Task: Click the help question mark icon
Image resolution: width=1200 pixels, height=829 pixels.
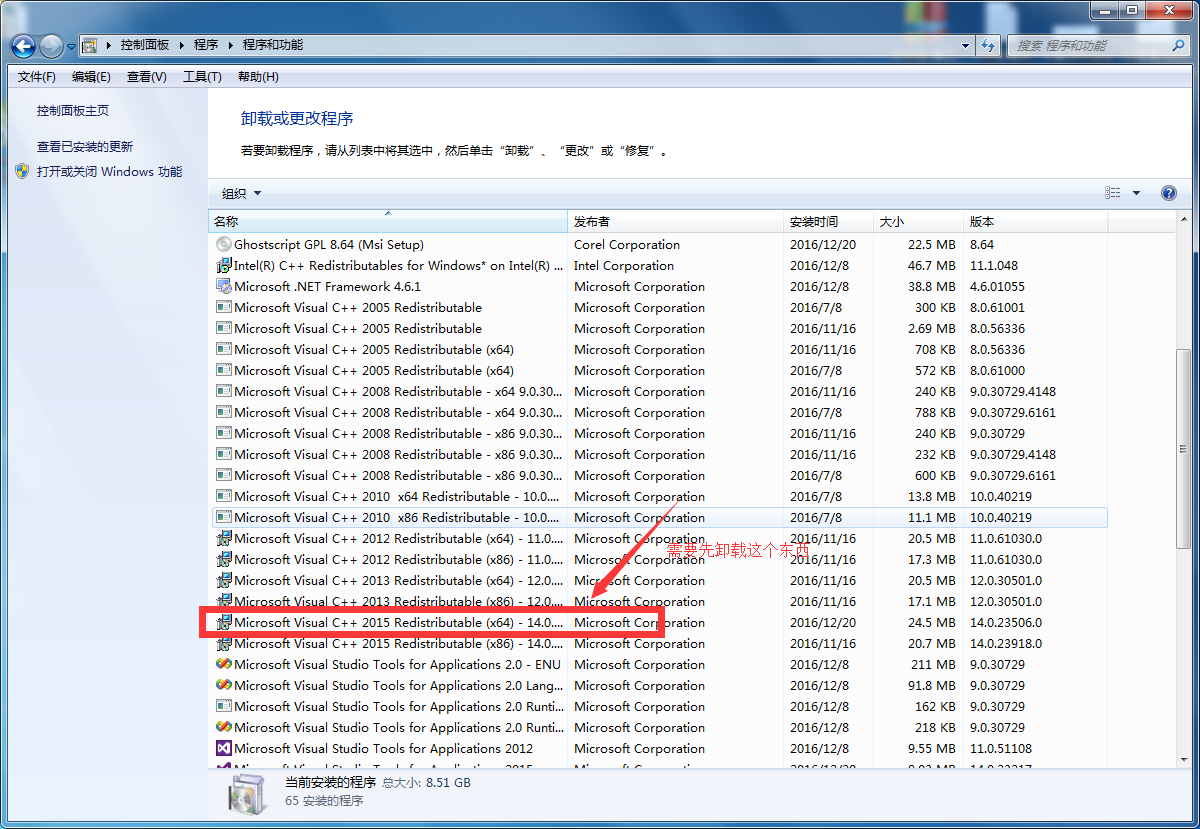Action: pyautogui.click(x=1168, y=193)
